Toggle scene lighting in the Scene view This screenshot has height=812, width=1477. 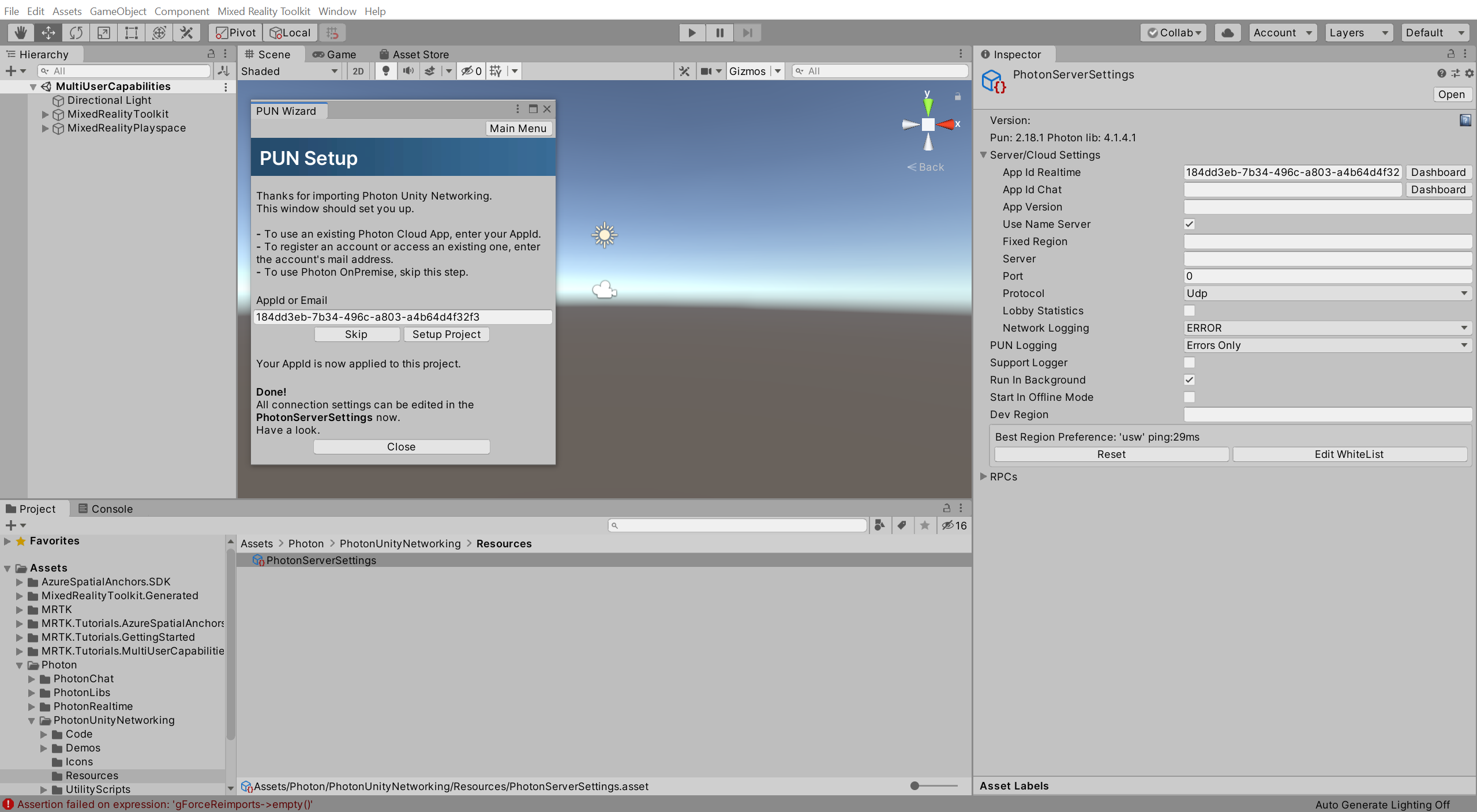click(x=385, y=71)
